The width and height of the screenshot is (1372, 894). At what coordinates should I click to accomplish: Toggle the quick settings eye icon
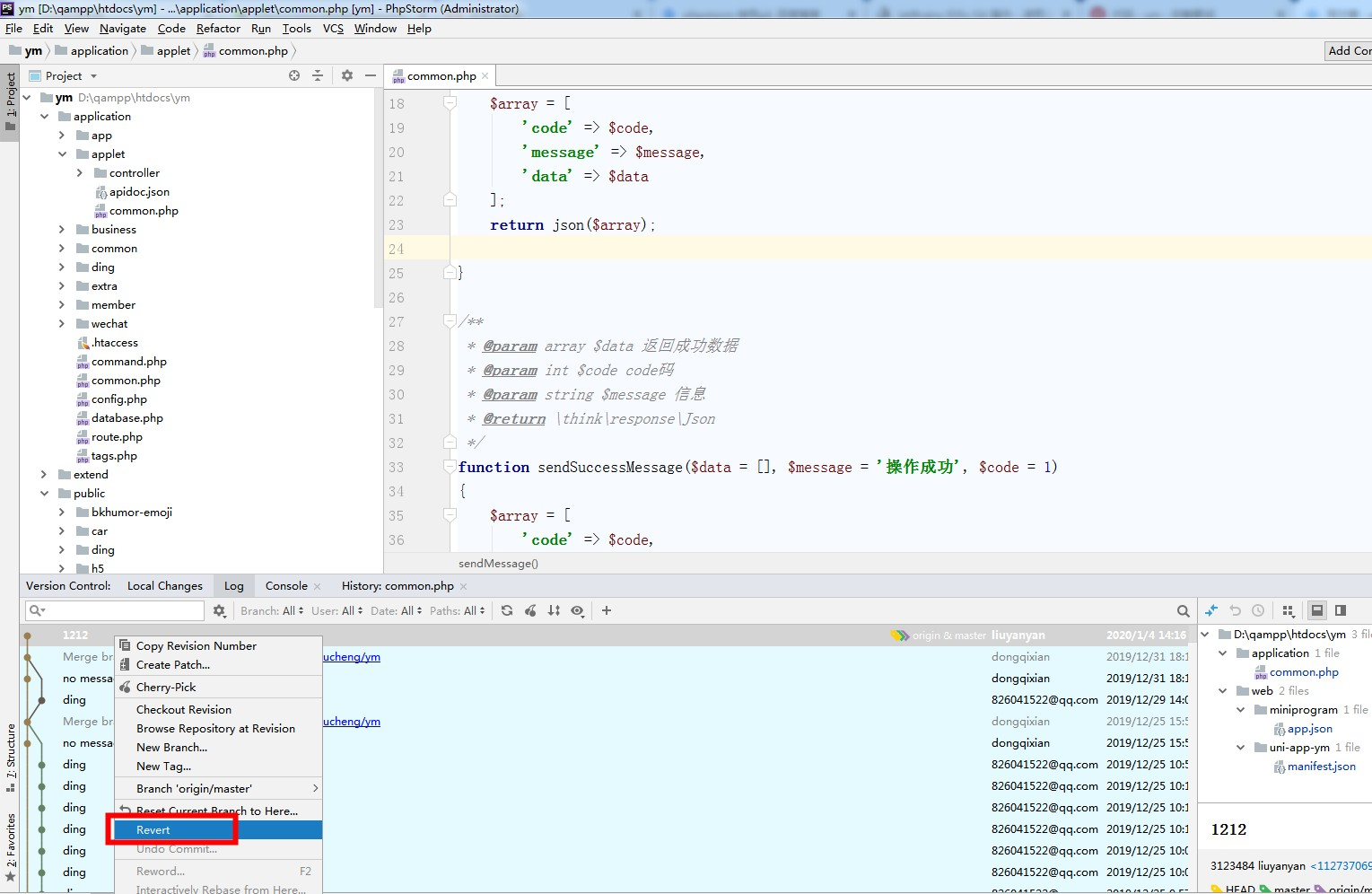click(577, 610)
